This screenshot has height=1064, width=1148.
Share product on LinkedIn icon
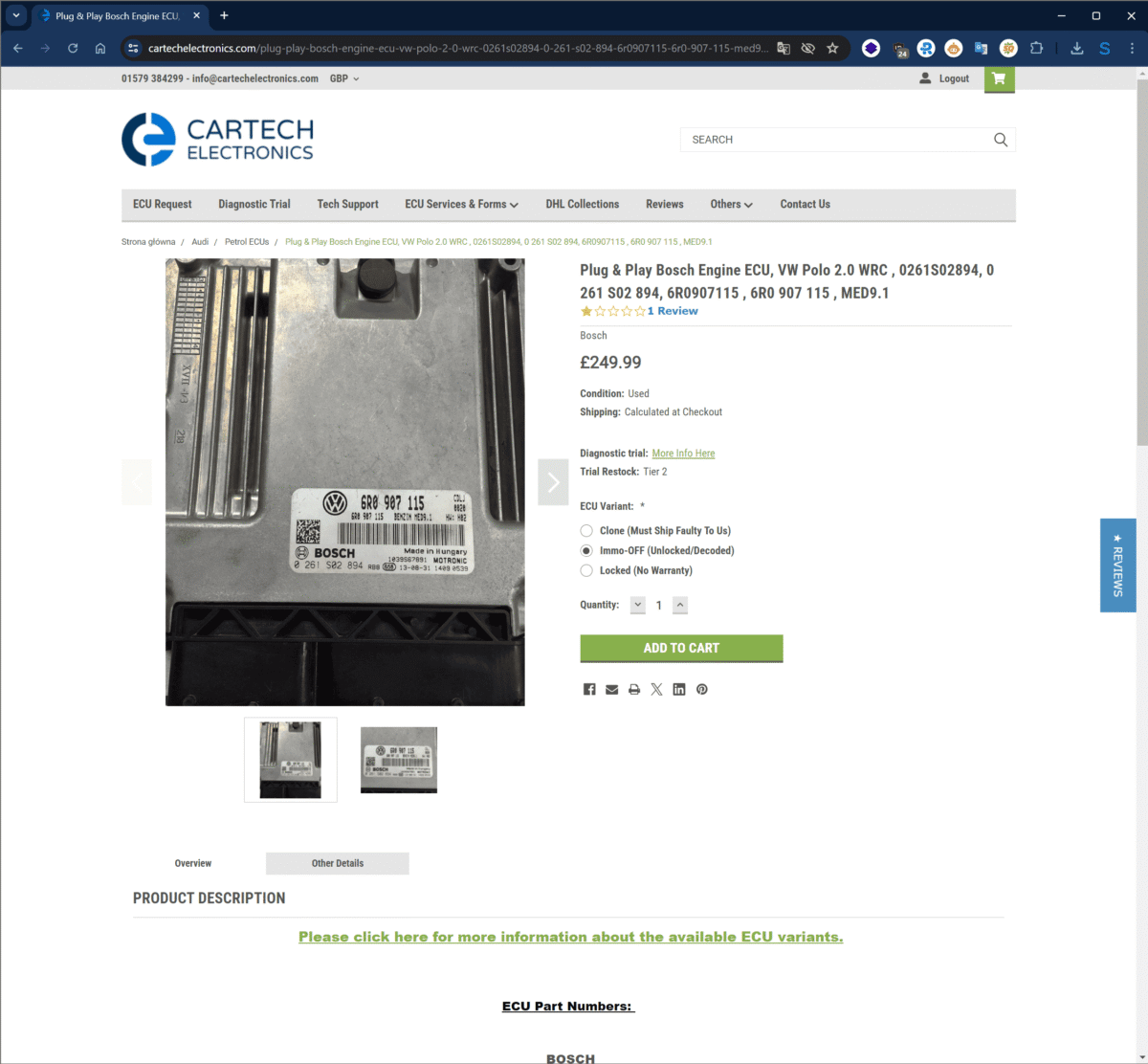(679, 689)
